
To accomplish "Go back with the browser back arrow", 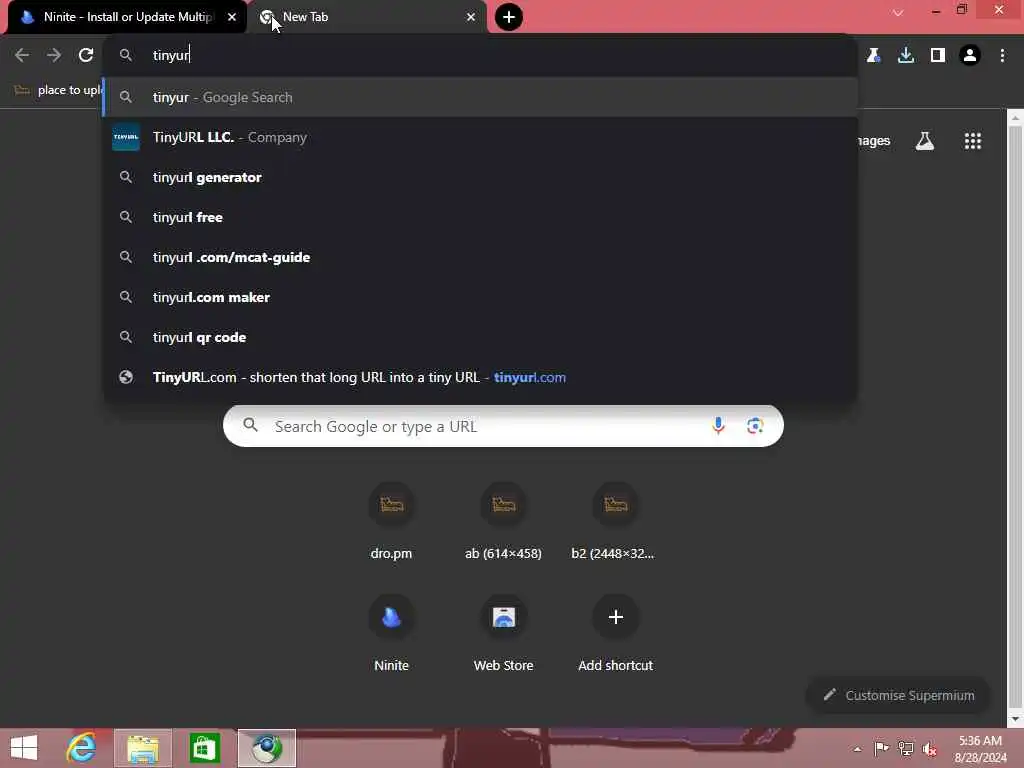I will (22, 56).
